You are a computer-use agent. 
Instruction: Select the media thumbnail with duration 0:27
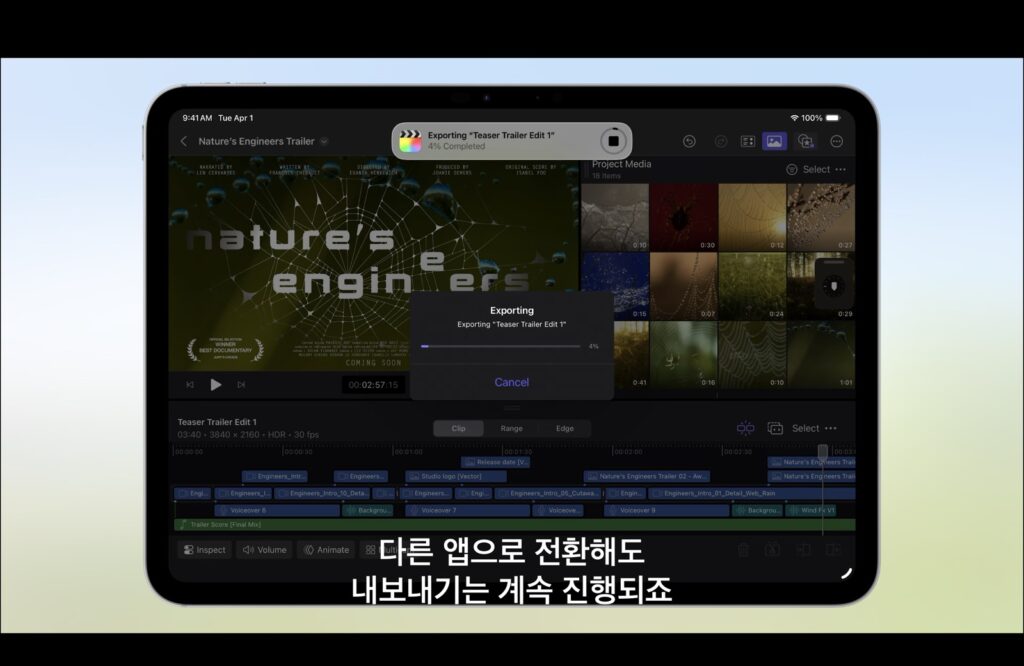821,217
